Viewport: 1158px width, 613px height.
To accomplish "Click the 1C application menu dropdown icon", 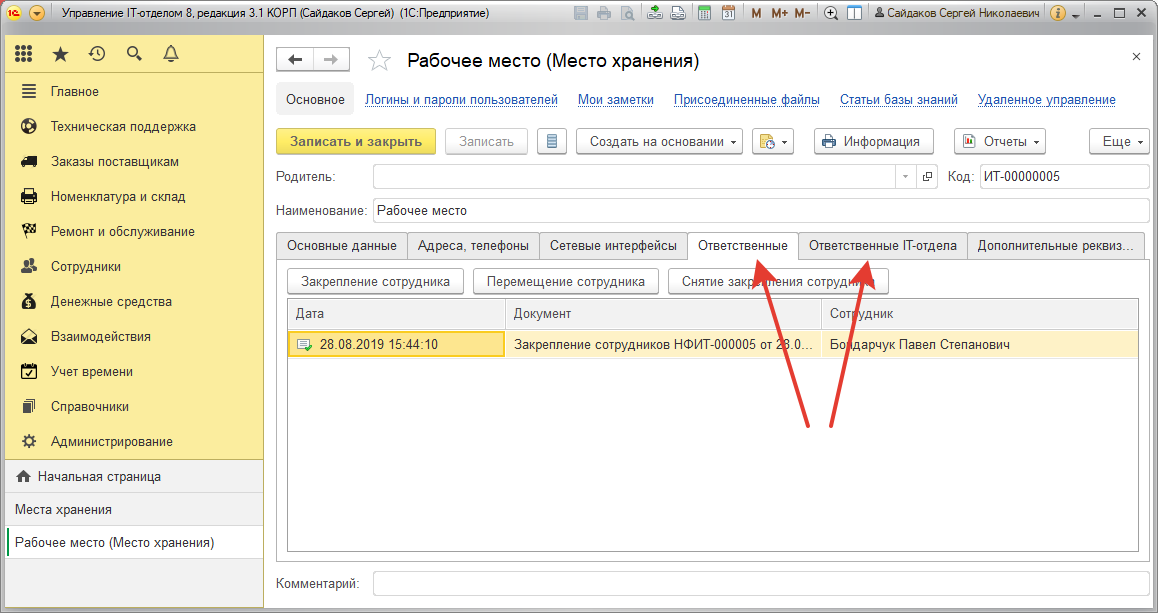I will click(36, 13).
